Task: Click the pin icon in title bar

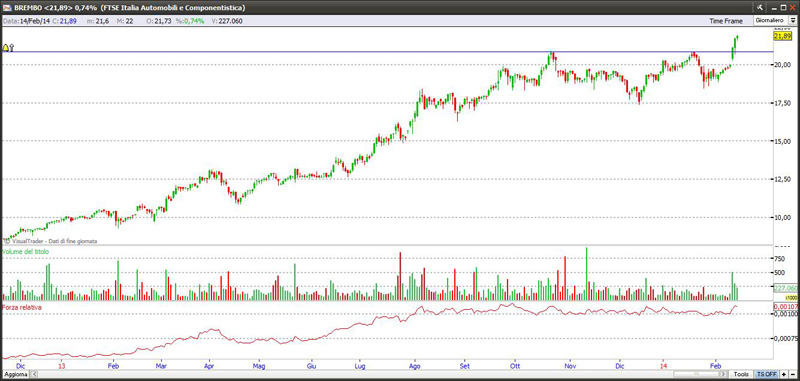Action: [760, 7]
